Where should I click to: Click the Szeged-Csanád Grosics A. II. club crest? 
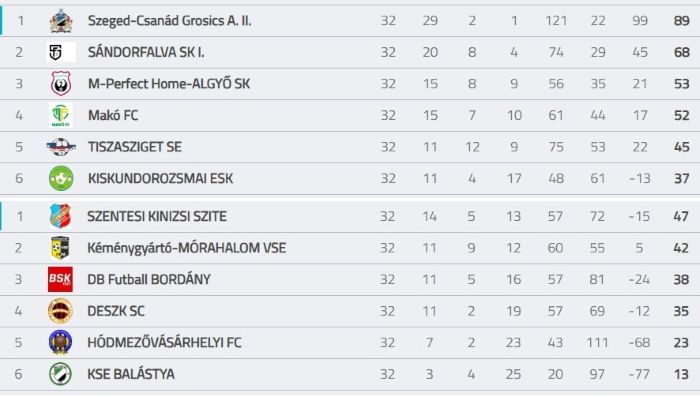[61, 21]
